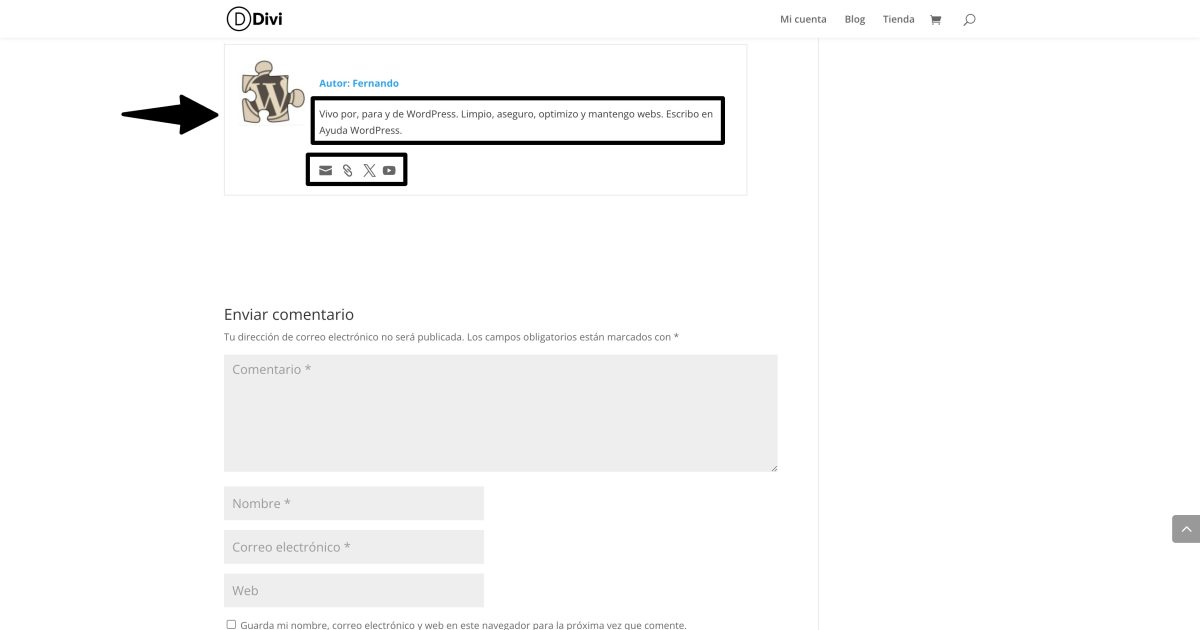The height and width of the screenshot is (630, 1200).
Task: Click the back-to-top arrow button
Action: 1186,529
